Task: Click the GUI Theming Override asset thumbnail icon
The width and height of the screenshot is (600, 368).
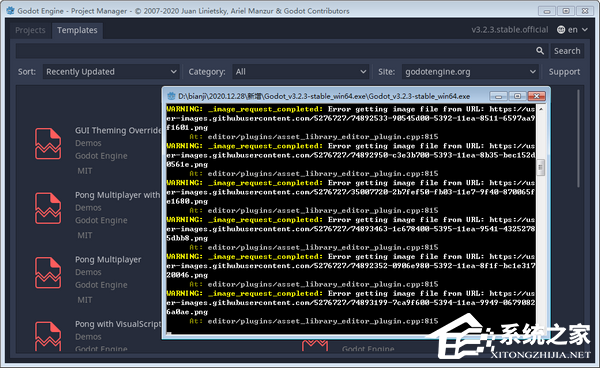Action: [x=48, y=143]
